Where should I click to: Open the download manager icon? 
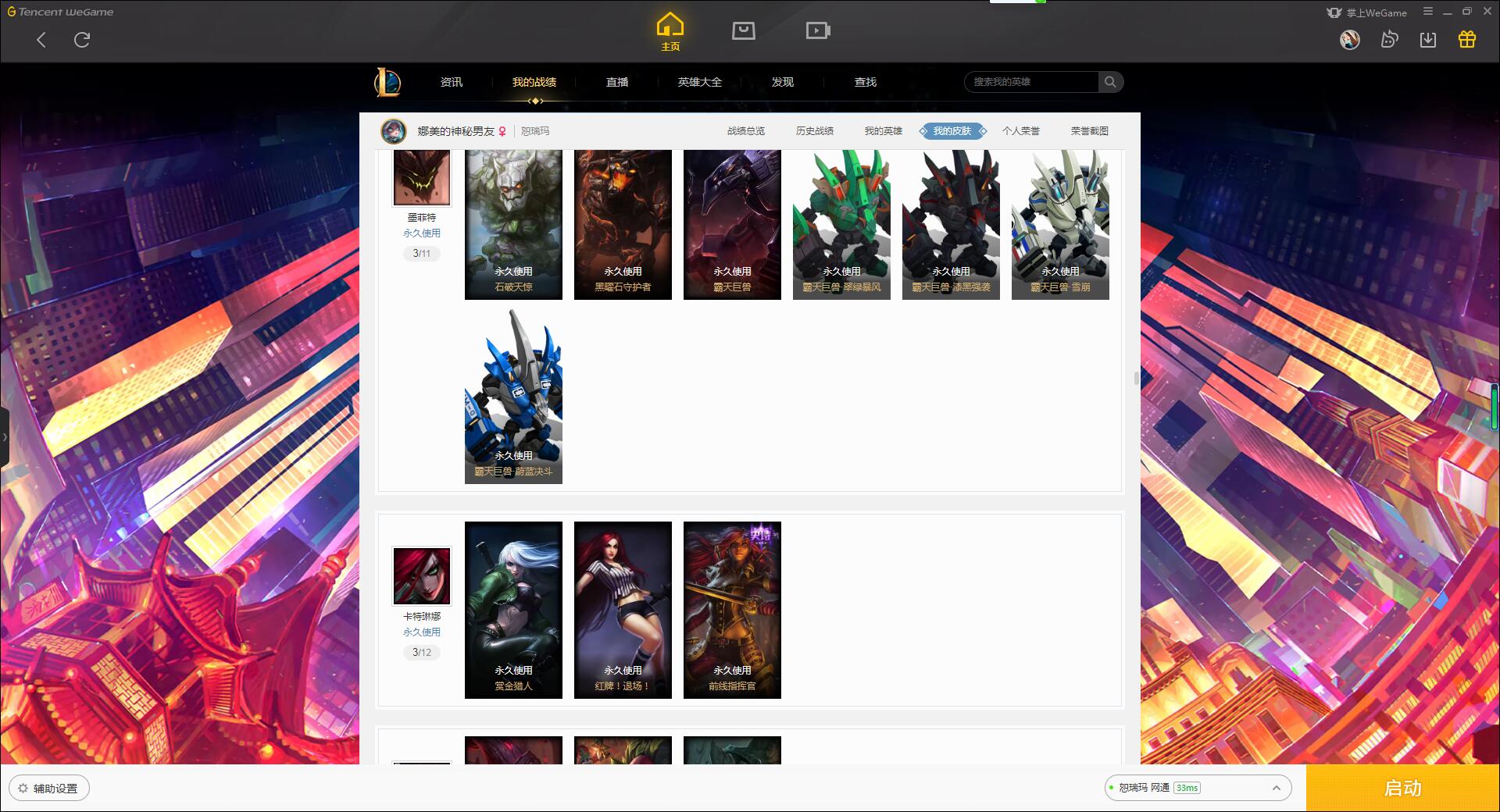point(1428,40)
